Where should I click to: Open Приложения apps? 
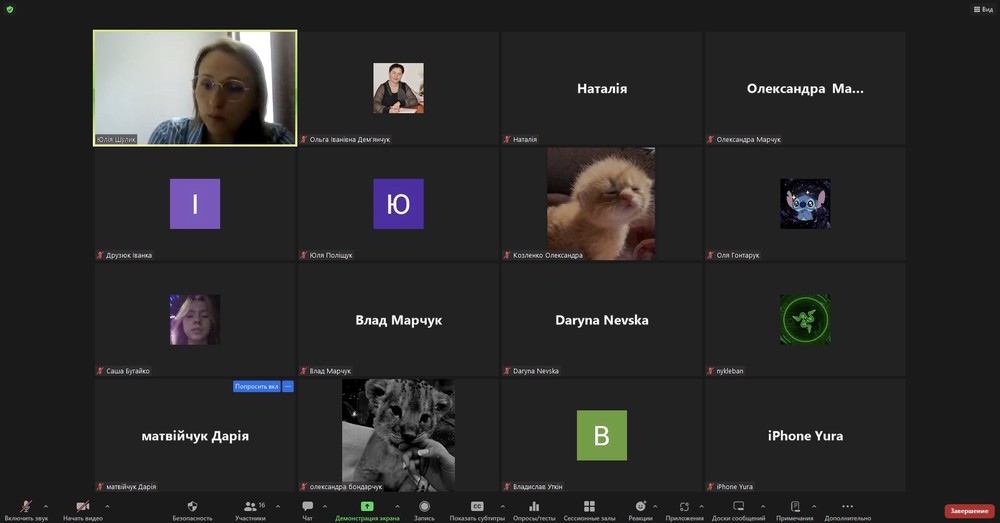684,510
